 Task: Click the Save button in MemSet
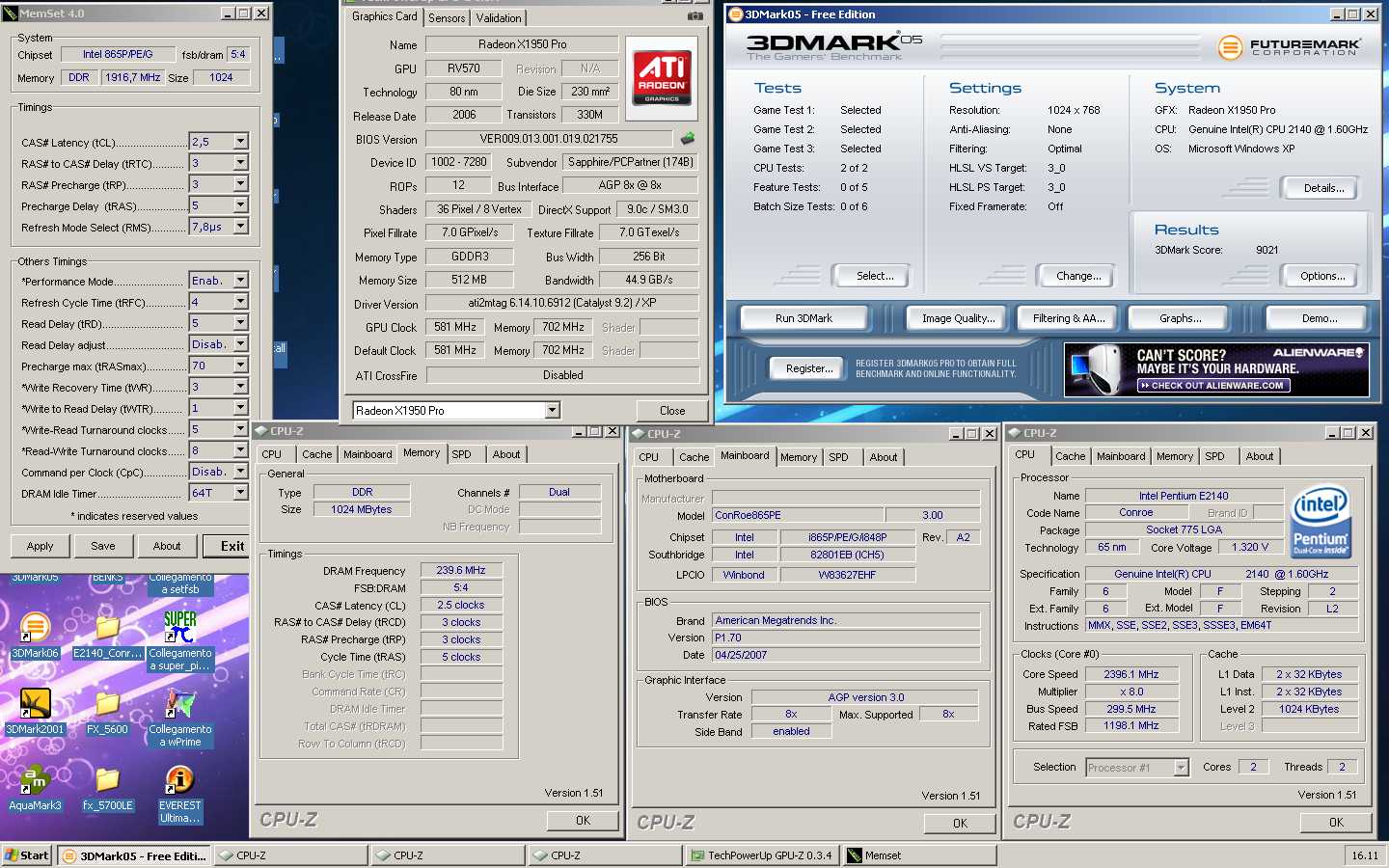pyautogui.click(x=103, y=546)
